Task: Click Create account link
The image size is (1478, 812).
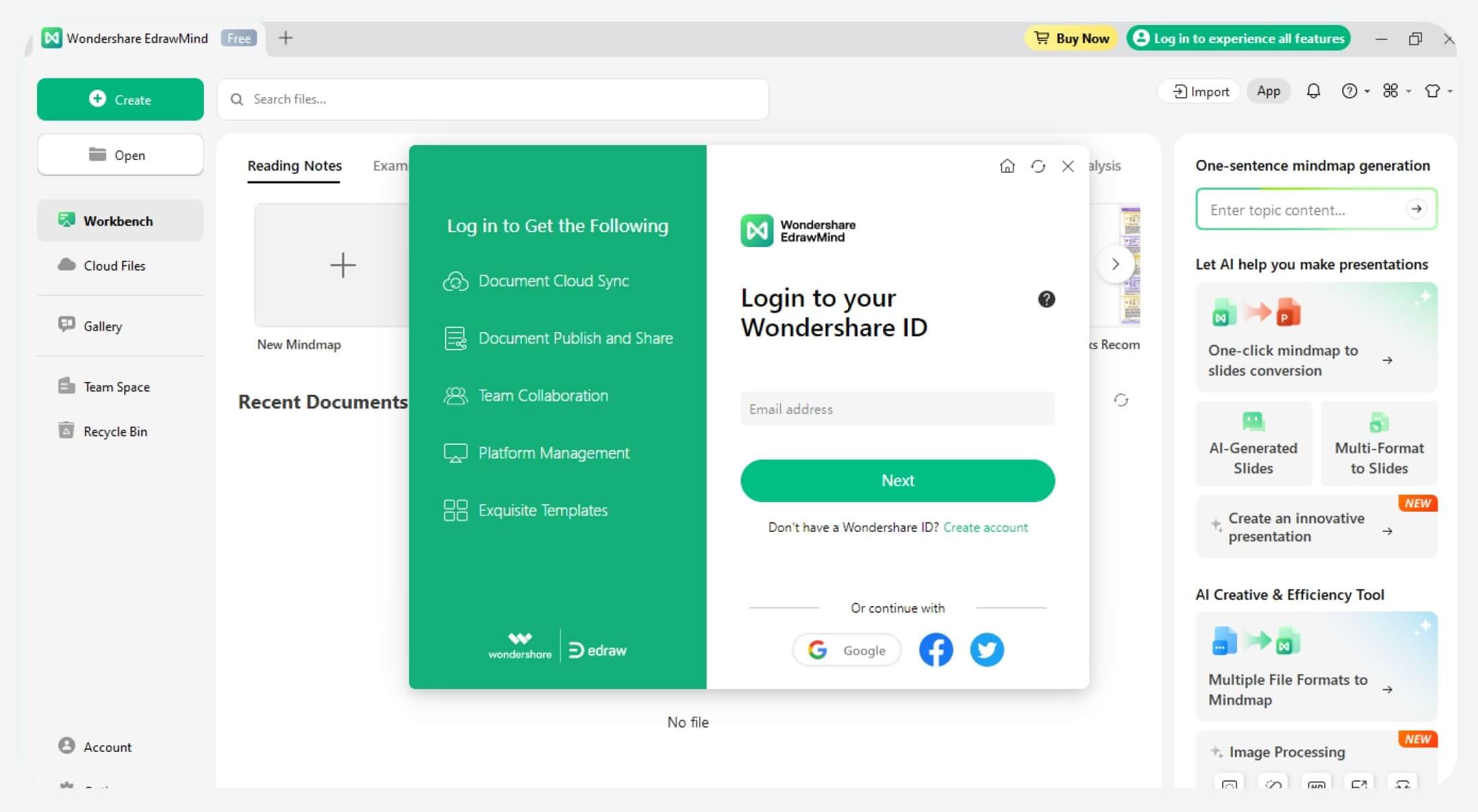Action: [x=985, y=527]
